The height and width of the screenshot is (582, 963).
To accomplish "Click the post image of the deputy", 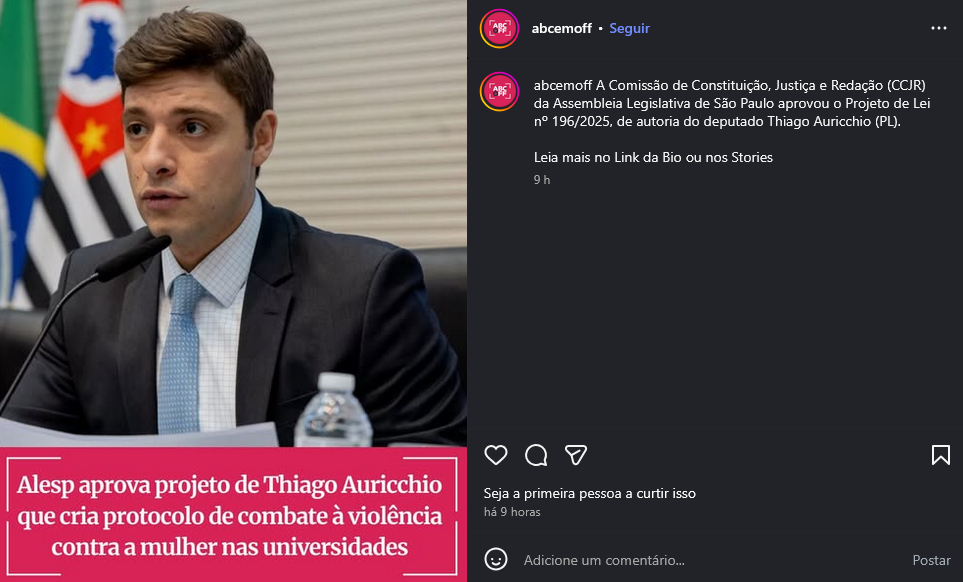I will 233,223.
